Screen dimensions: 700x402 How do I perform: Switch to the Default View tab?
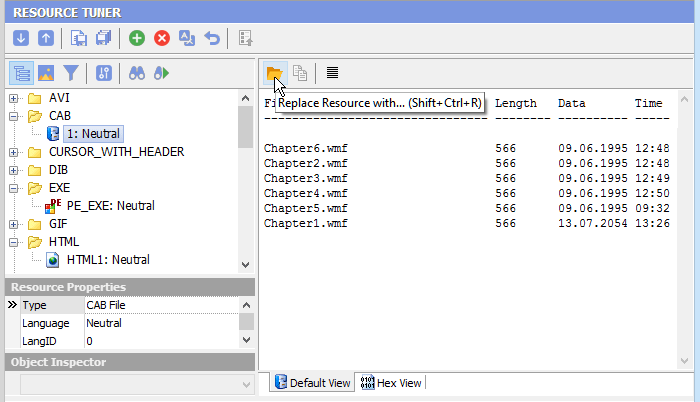tap(312, 383)
